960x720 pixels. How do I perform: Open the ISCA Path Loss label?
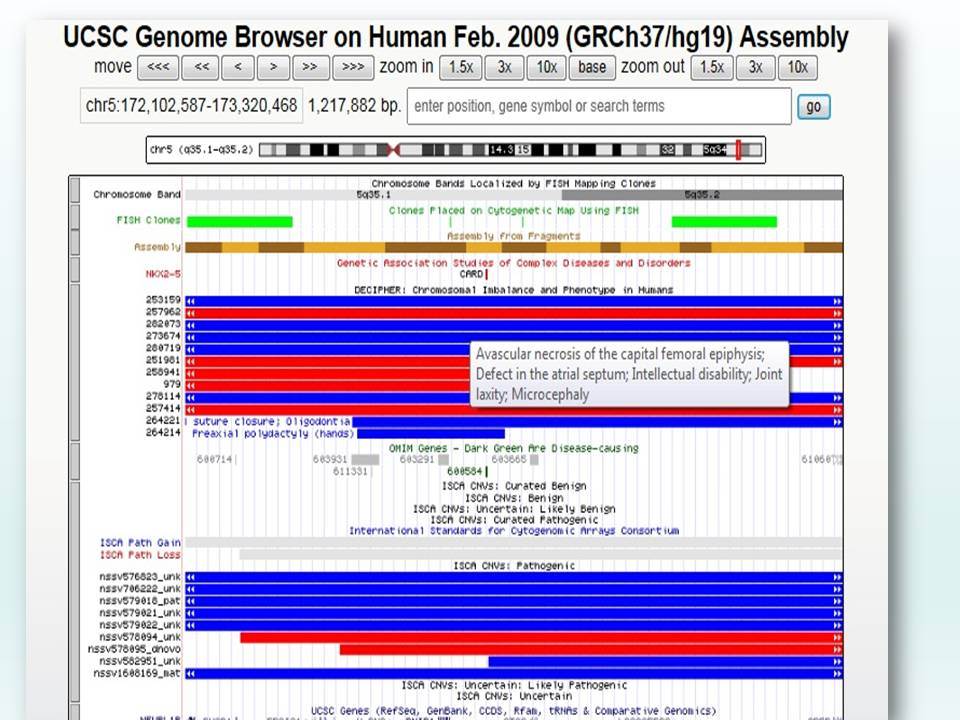coord(140,555)
